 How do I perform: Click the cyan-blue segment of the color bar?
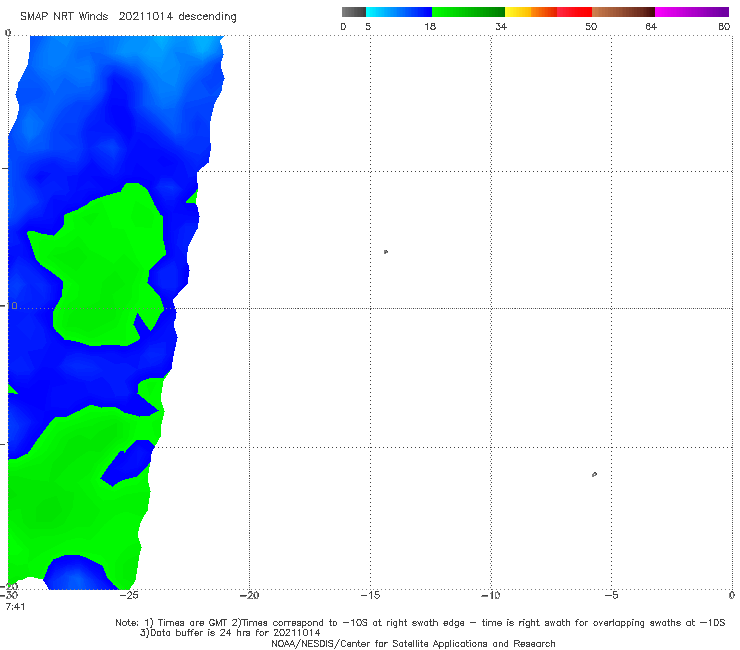(x=399, y=12)
